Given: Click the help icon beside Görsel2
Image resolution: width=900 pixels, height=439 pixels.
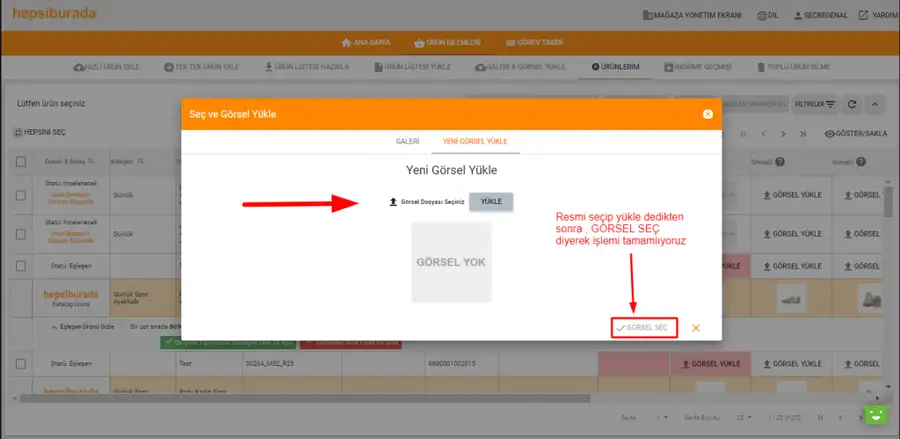Looking at the screenshot, I should 780,162.
